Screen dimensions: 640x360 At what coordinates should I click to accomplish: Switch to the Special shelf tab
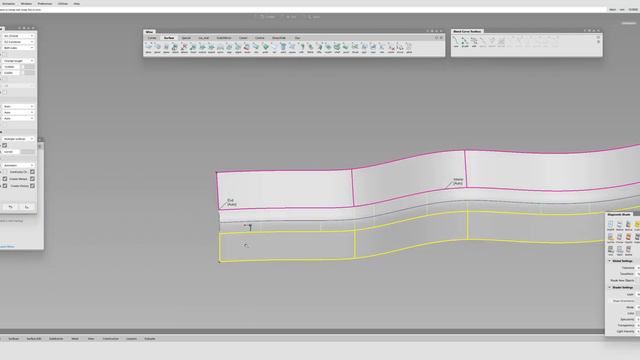(x=186, y=38)
